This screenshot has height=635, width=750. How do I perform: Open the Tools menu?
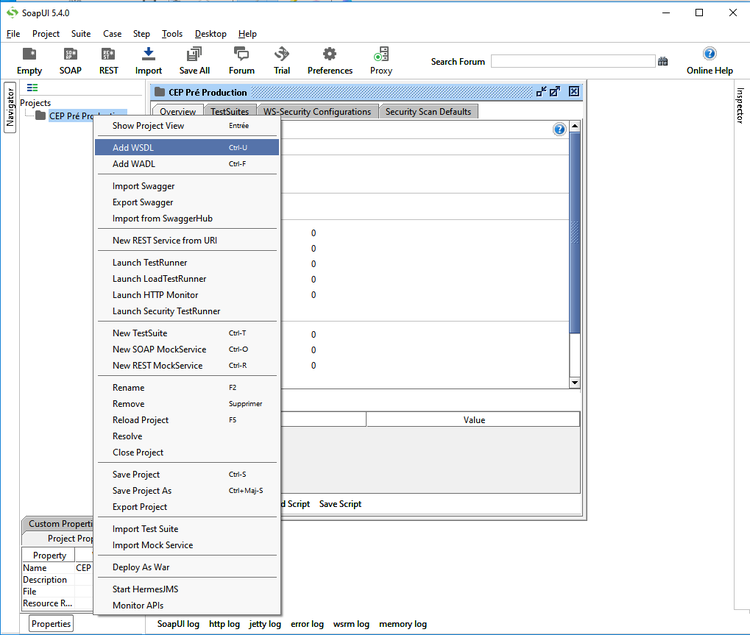pos(172,34)
